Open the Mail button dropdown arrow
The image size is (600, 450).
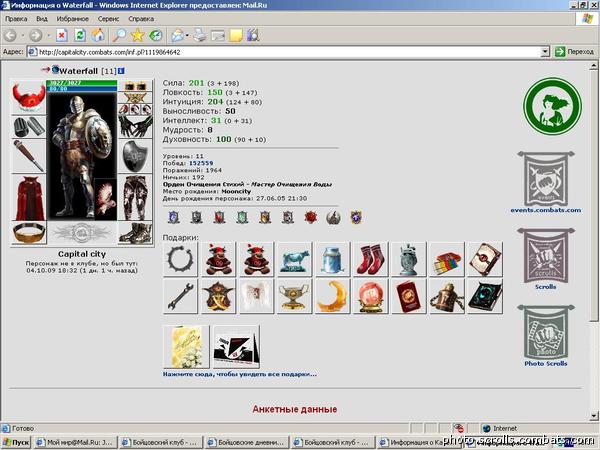[x=187, y=36]
